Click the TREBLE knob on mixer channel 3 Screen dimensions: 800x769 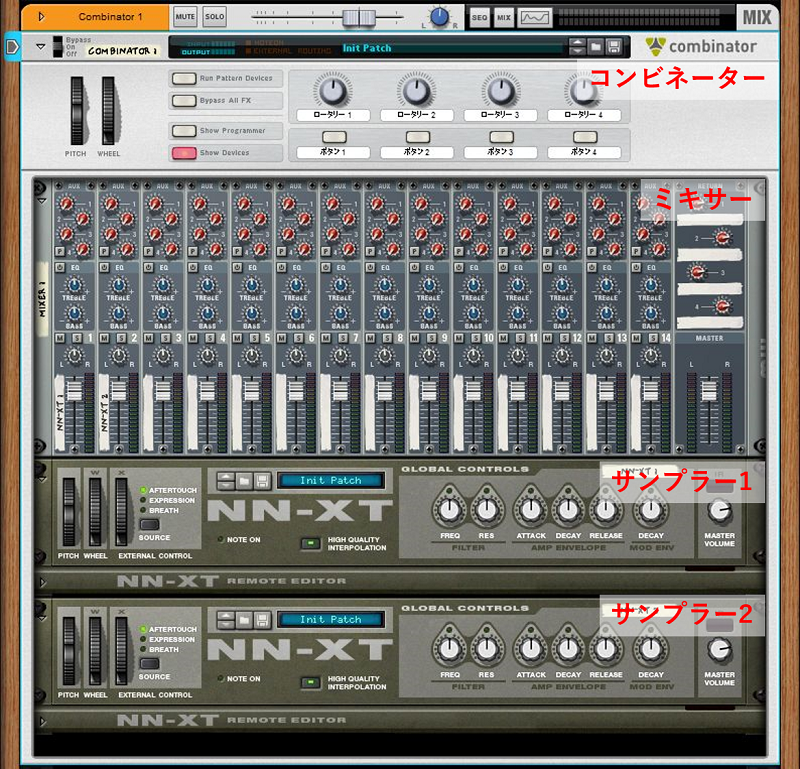pos(163,285)
